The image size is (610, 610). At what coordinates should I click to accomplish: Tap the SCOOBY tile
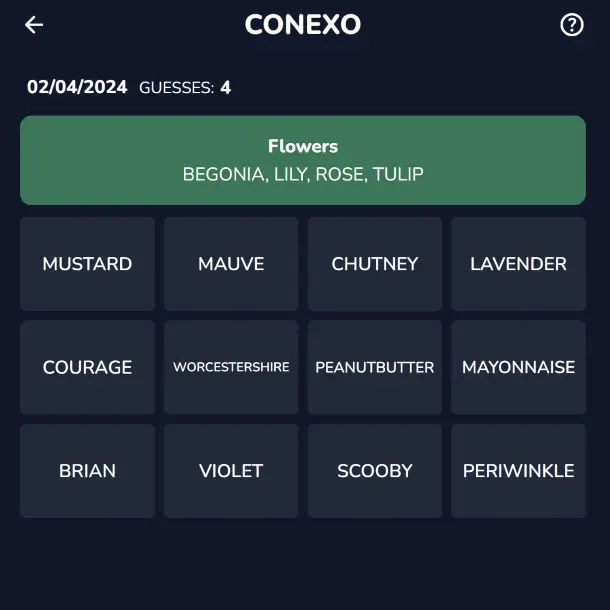point(375,471)
